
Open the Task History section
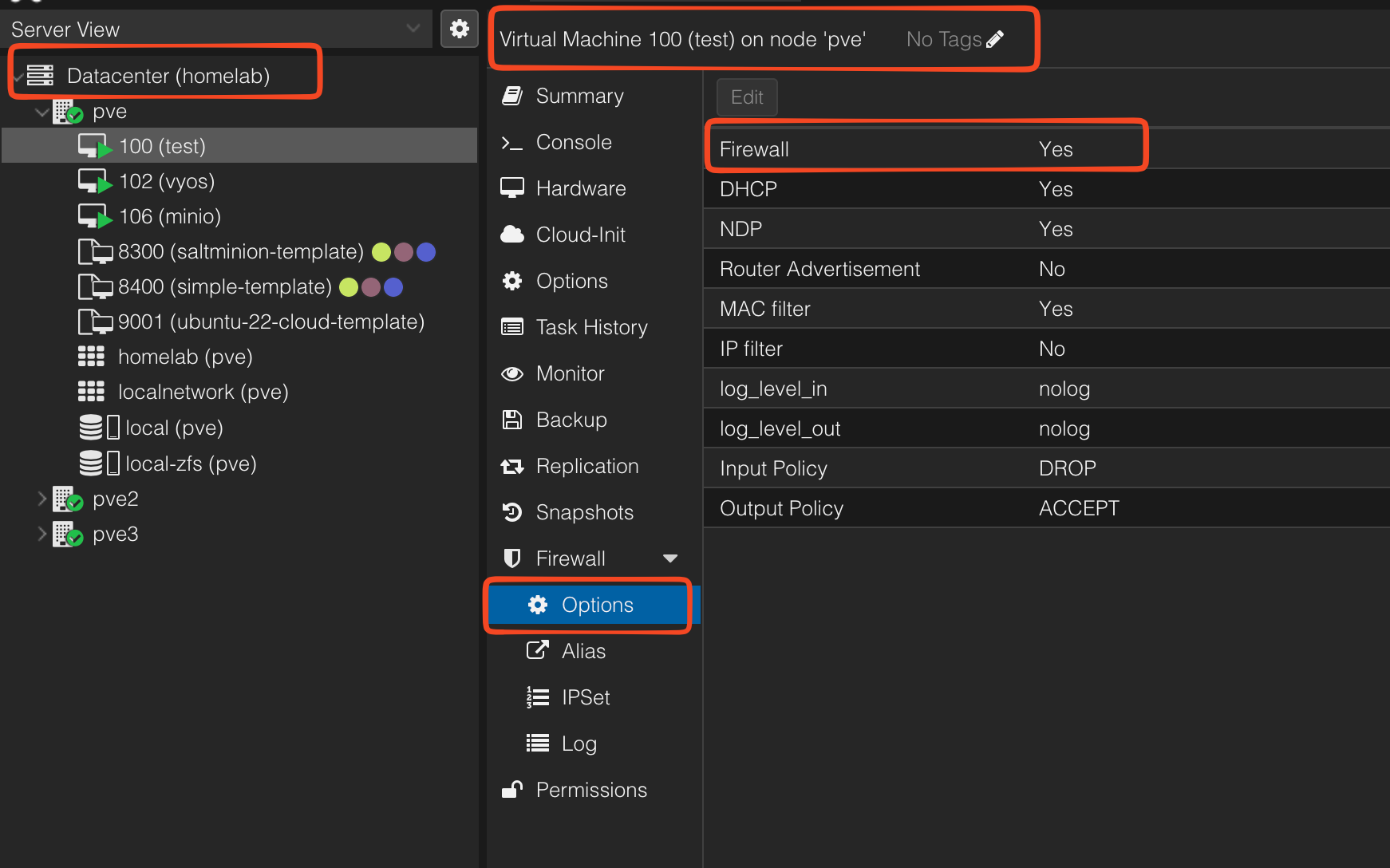pyautogui.click(x=591, y=327)
